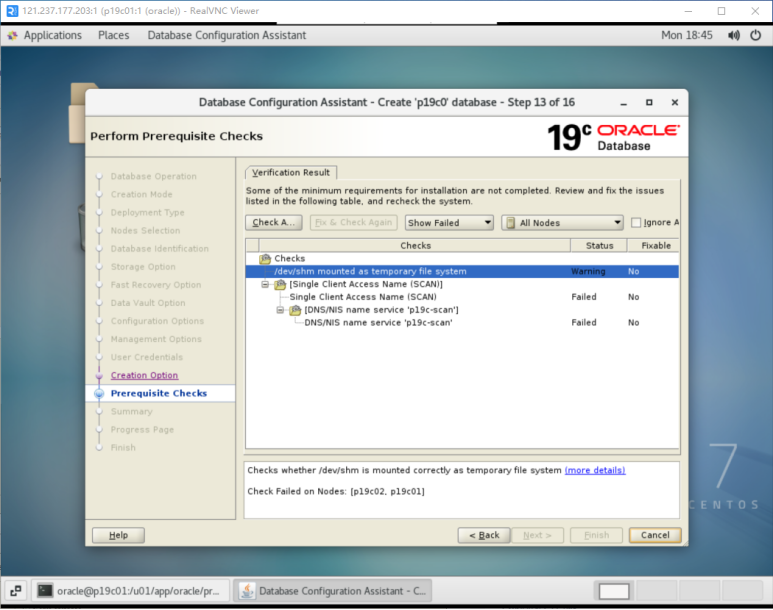Go Back to the previous step
The height and width of the screenshot is (610, 773).
484,535
